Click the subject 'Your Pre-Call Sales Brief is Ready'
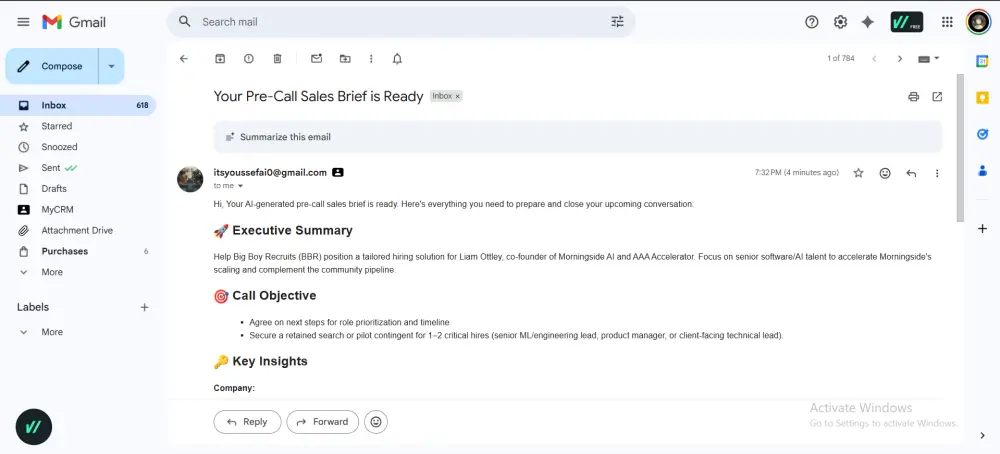Screen dimensions: 1000x454 click(x=318, y=96)
